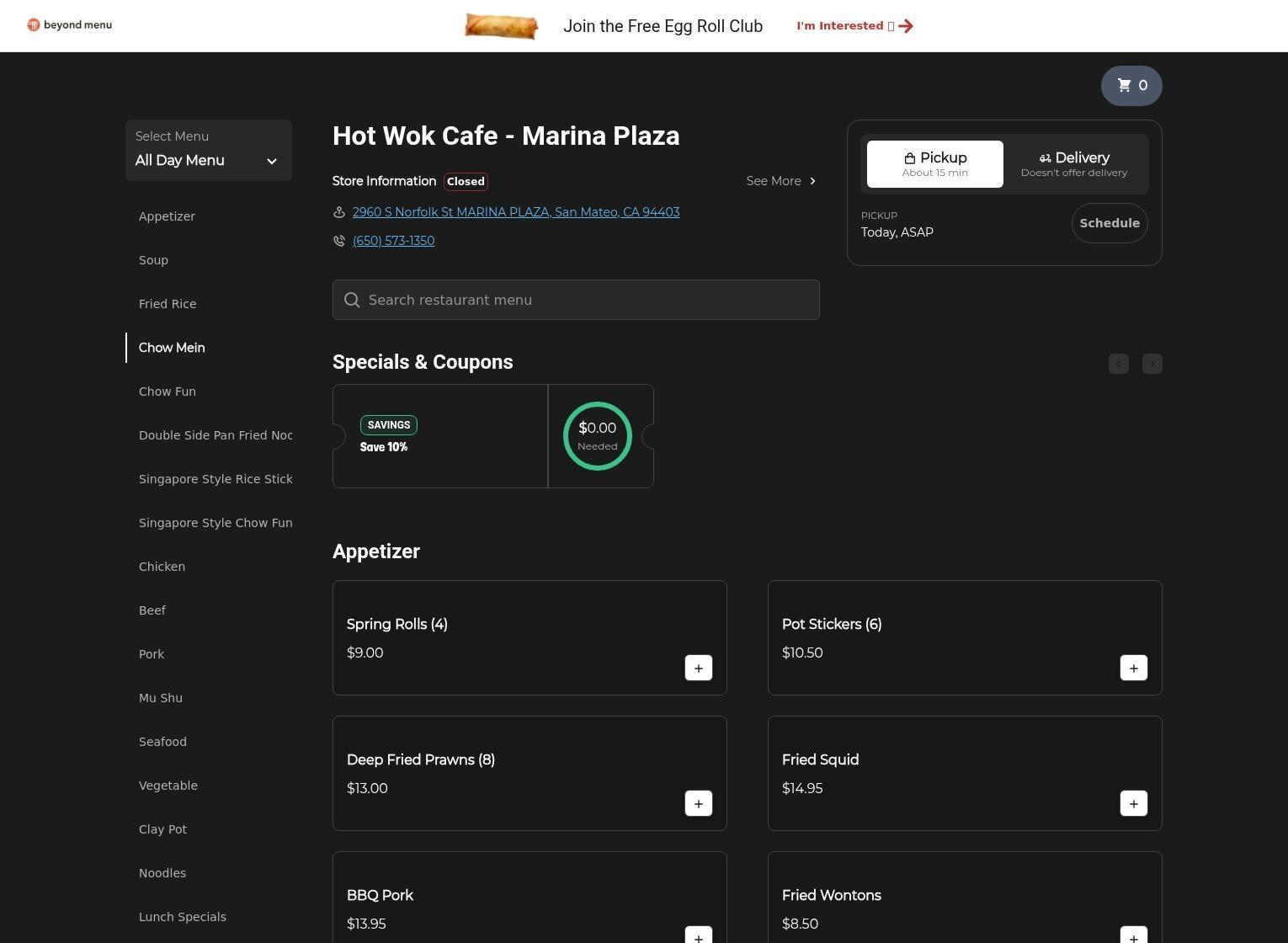This screenshot has width=1288, height=943.
Task: Click the Beyond Menu logo
Action: 70,25
